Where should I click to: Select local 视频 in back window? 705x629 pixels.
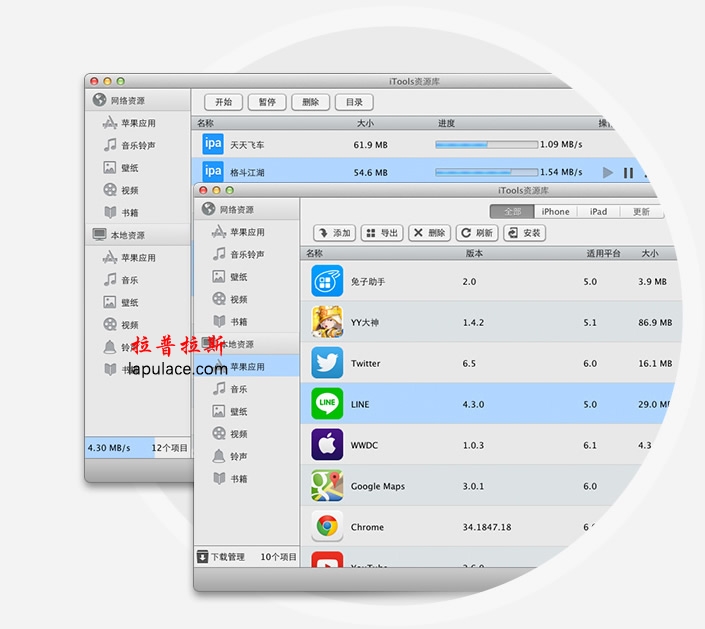point(138,325)
